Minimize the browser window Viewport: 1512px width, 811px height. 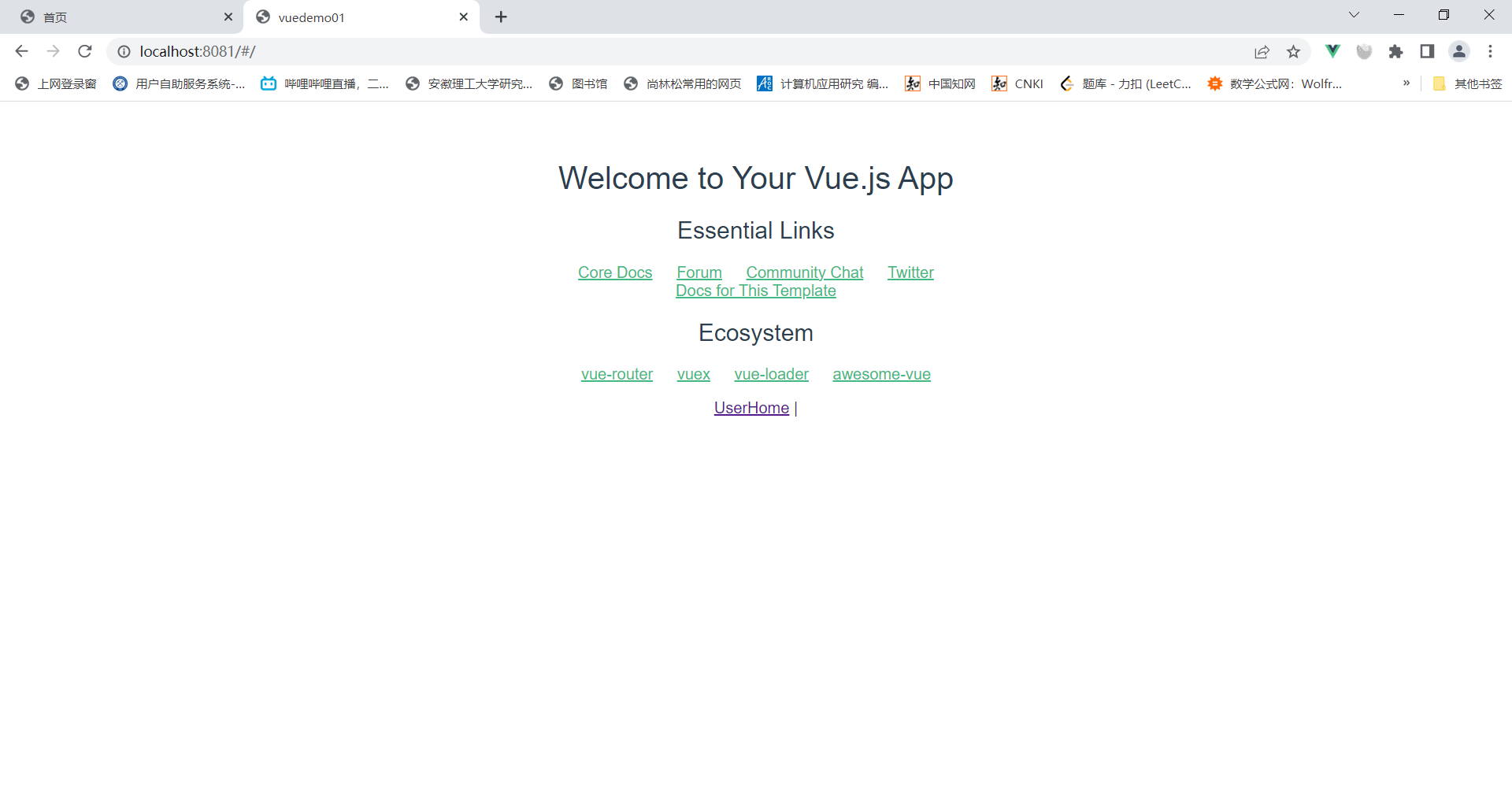(1399, 15)
